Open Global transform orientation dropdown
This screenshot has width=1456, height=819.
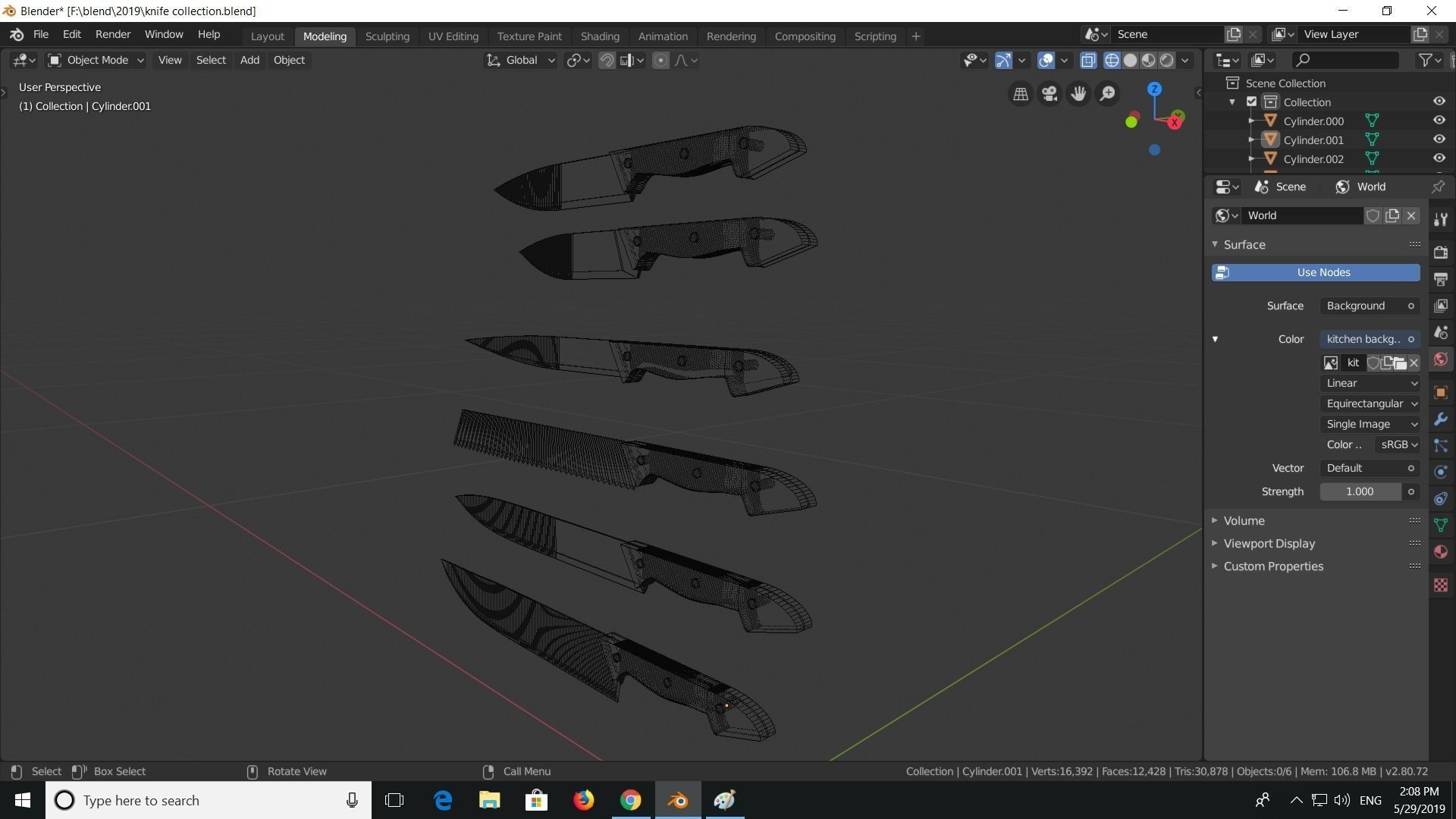pyautogui.click(x=520, y=61)
